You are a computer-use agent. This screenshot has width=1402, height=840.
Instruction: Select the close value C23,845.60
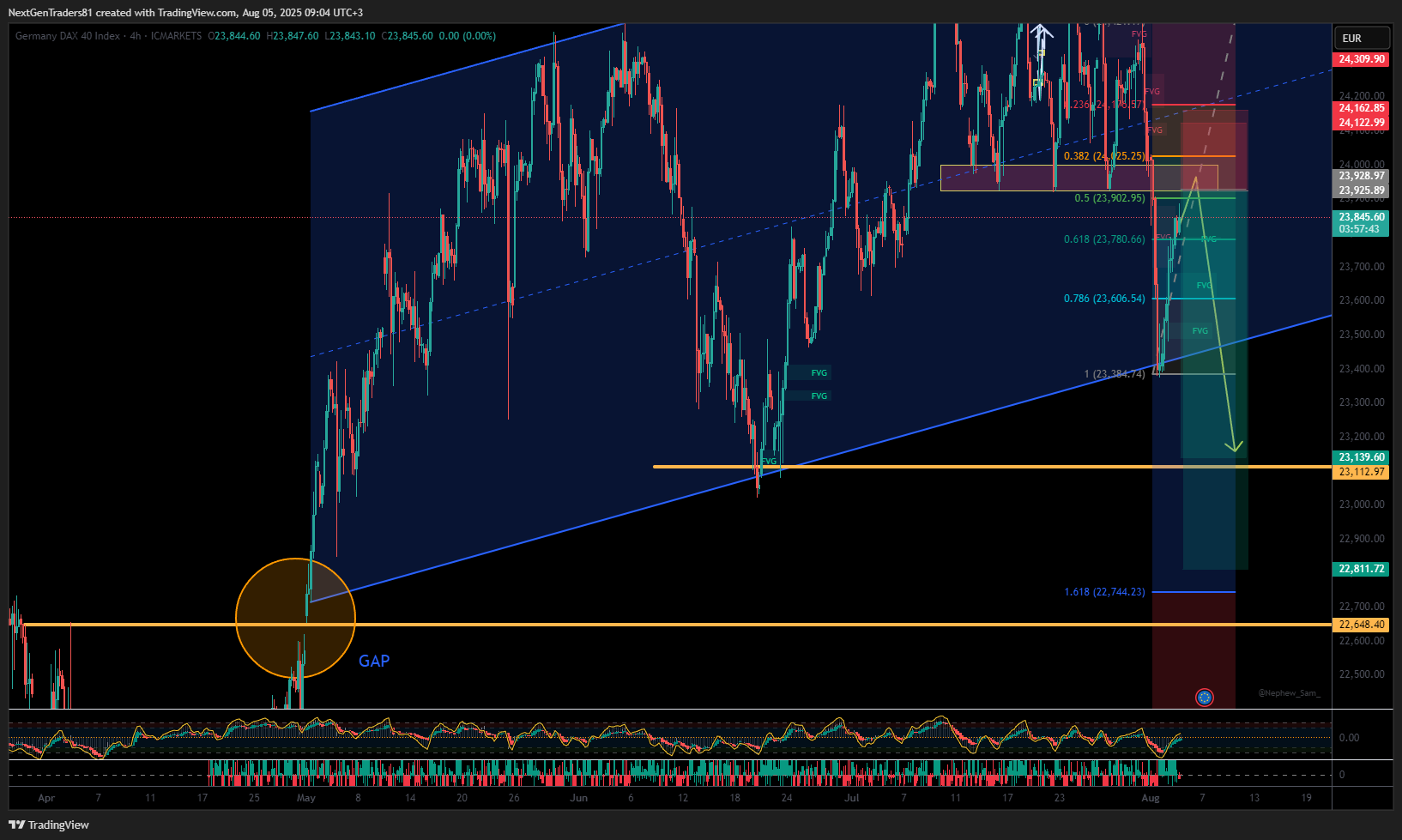[x=407, y=36]
